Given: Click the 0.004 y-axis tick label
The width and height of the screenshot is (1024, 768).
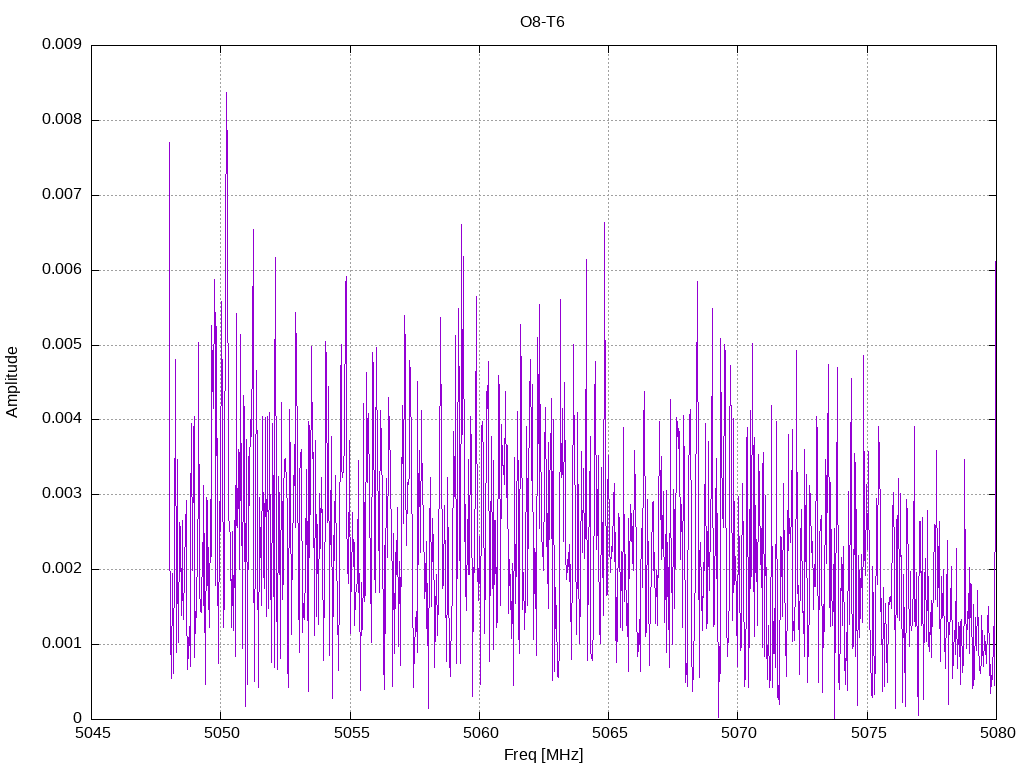Looking at the screenshot, I should (x=62, y=419).
